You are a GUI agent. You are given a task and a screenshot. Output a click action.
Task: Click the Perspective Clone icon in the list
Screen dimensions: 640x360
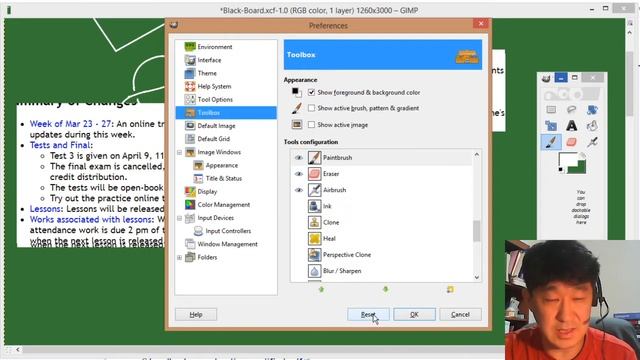point(314,255)
